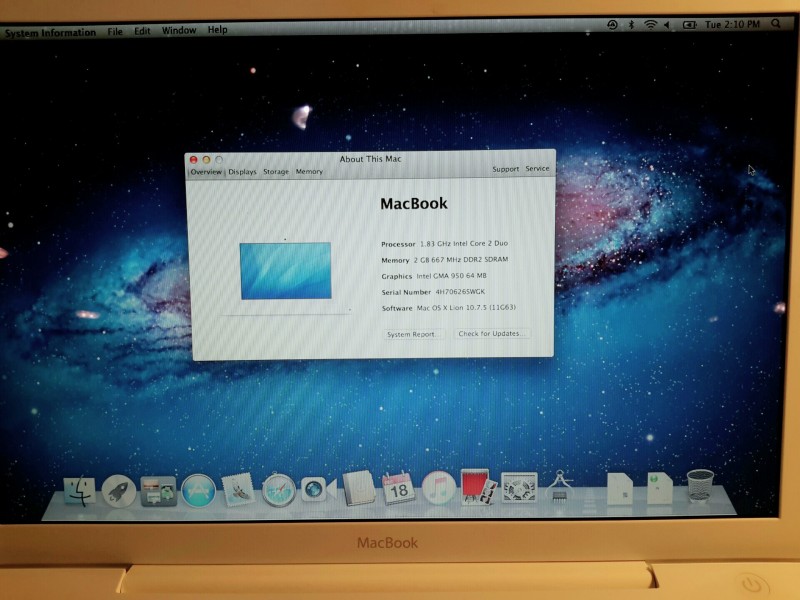Image resolution: width=800 pixels, height=600 pixels.
Task: Minimize the About This Mac window
Action: click(x=206, y=160)
